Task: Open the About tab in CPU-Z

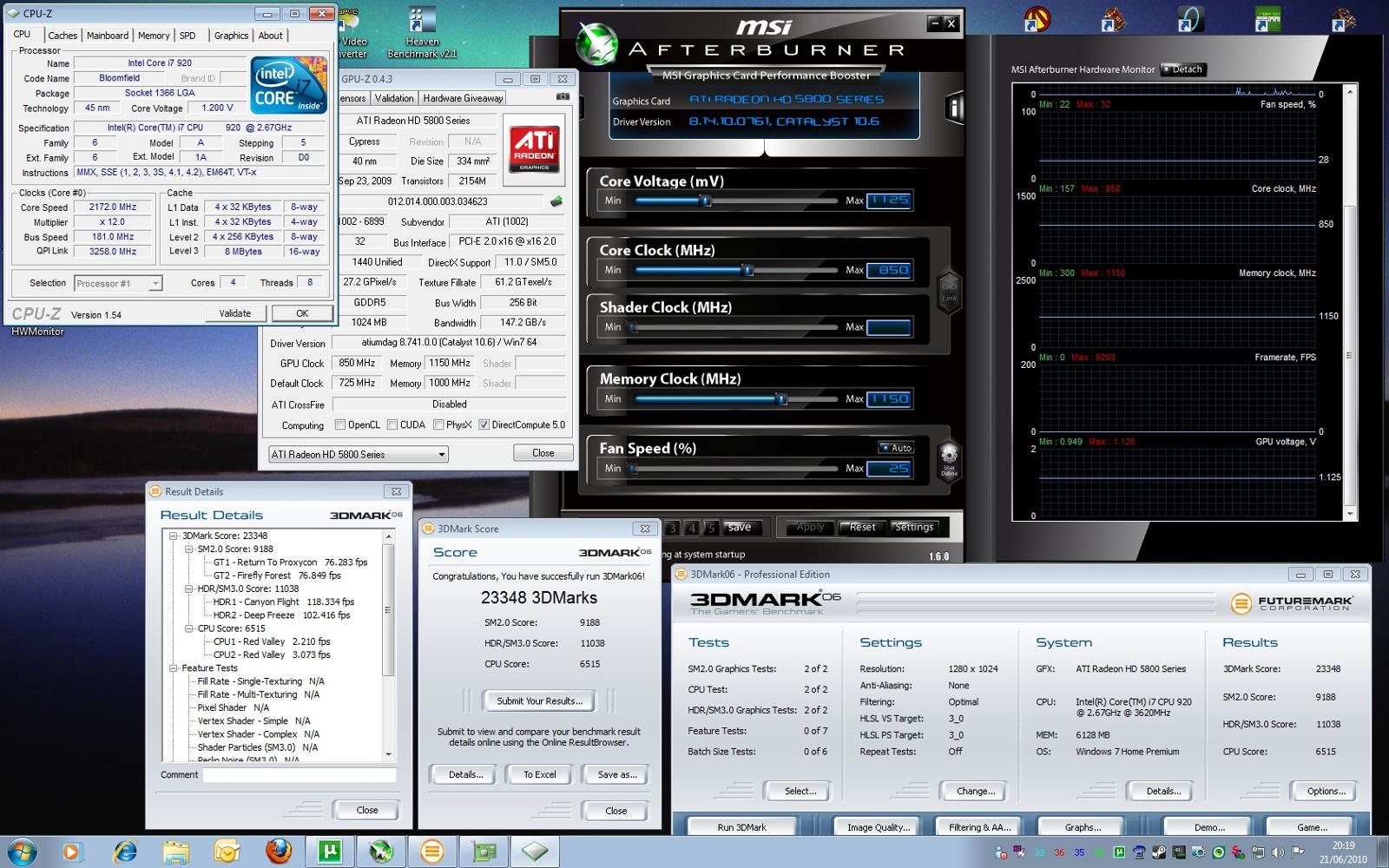Action: coord(271,36)
